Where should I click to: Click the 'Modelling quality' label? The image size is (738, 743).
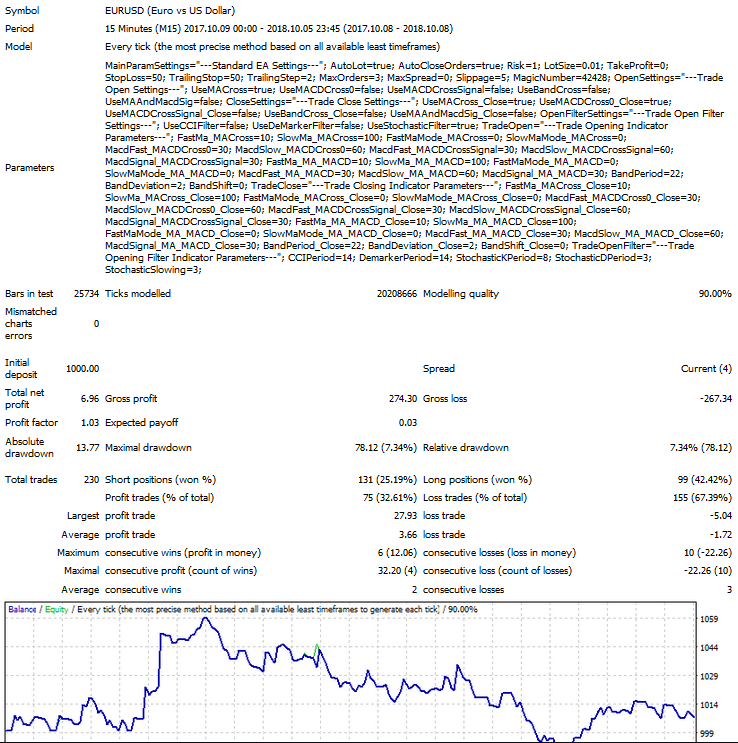tap(461, 294)
